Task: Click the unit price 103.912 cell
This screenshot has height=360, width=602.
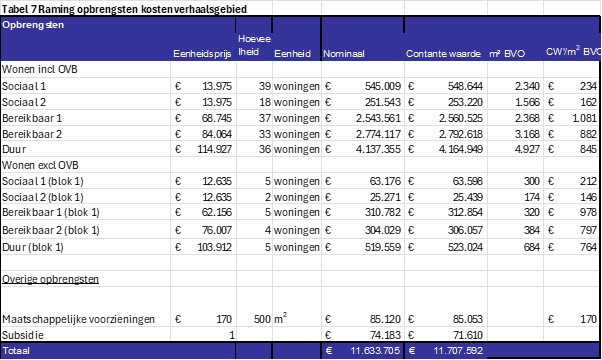Action: 214,247
